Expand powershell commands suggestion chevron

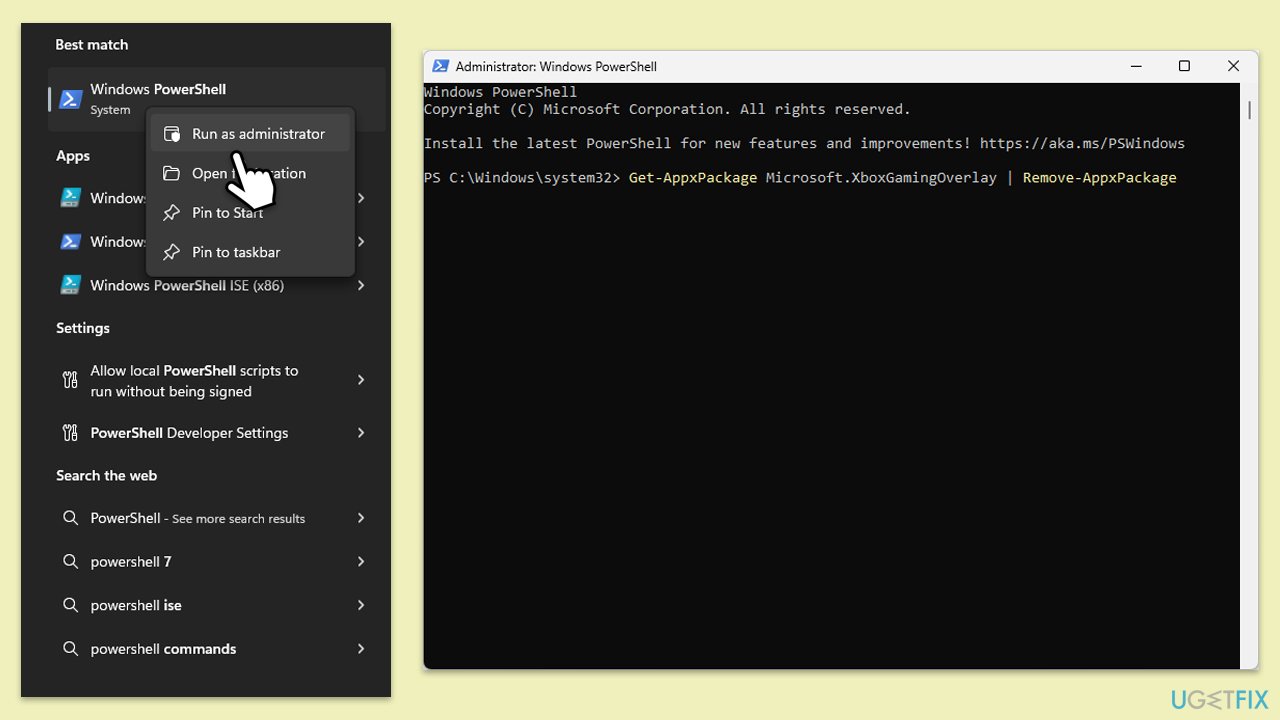361,649
